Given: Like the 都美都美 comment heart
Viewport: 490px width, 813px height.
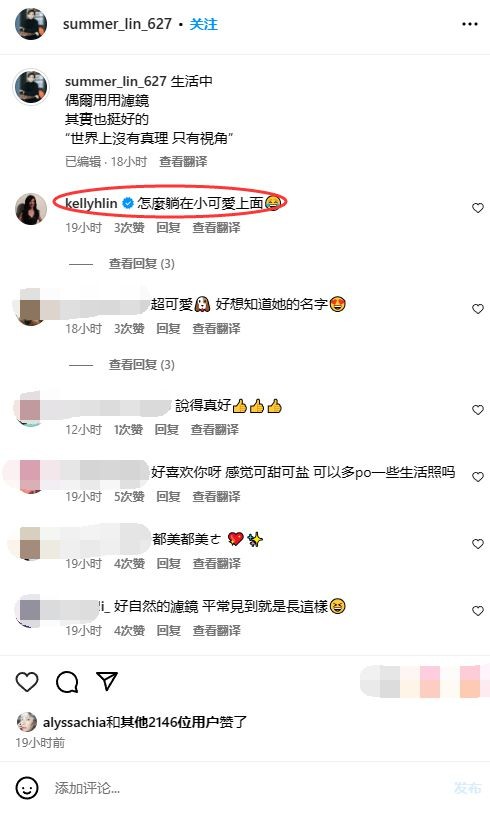Looking at the screenshot, I should pyautogui.click(x=478, y=544).
